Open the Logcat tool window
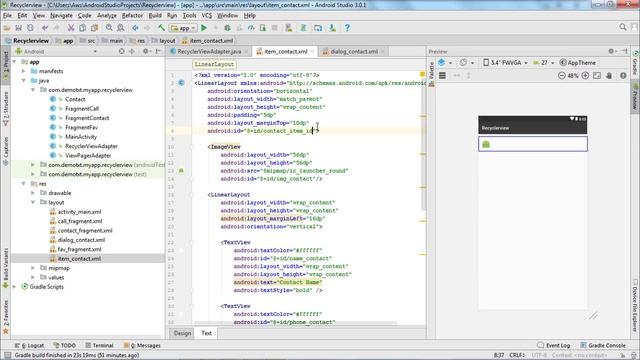 pyautogui.click(x=29, y=345)
